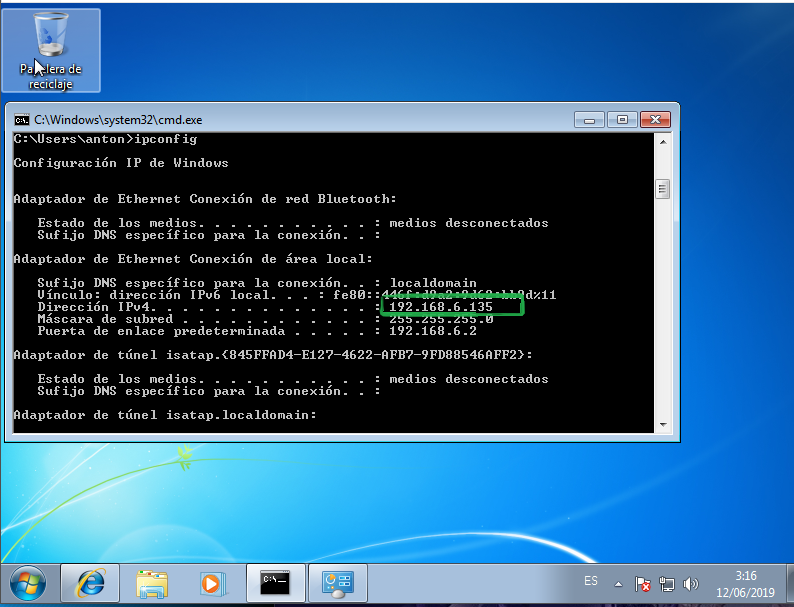Image resolution: width=794 pixels, height=607 pixels.
Task: Open the Action Center flag icon
Action: 643,584
